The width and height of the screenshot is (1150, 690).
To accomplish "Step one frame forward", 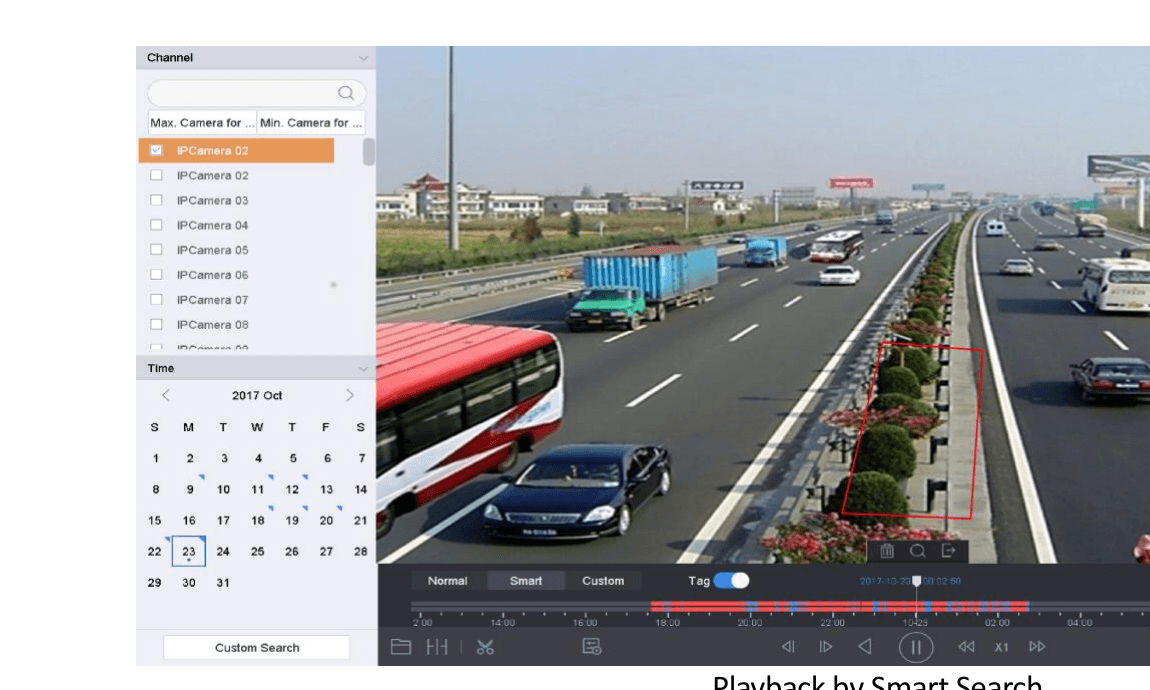I will pos(826,647).
